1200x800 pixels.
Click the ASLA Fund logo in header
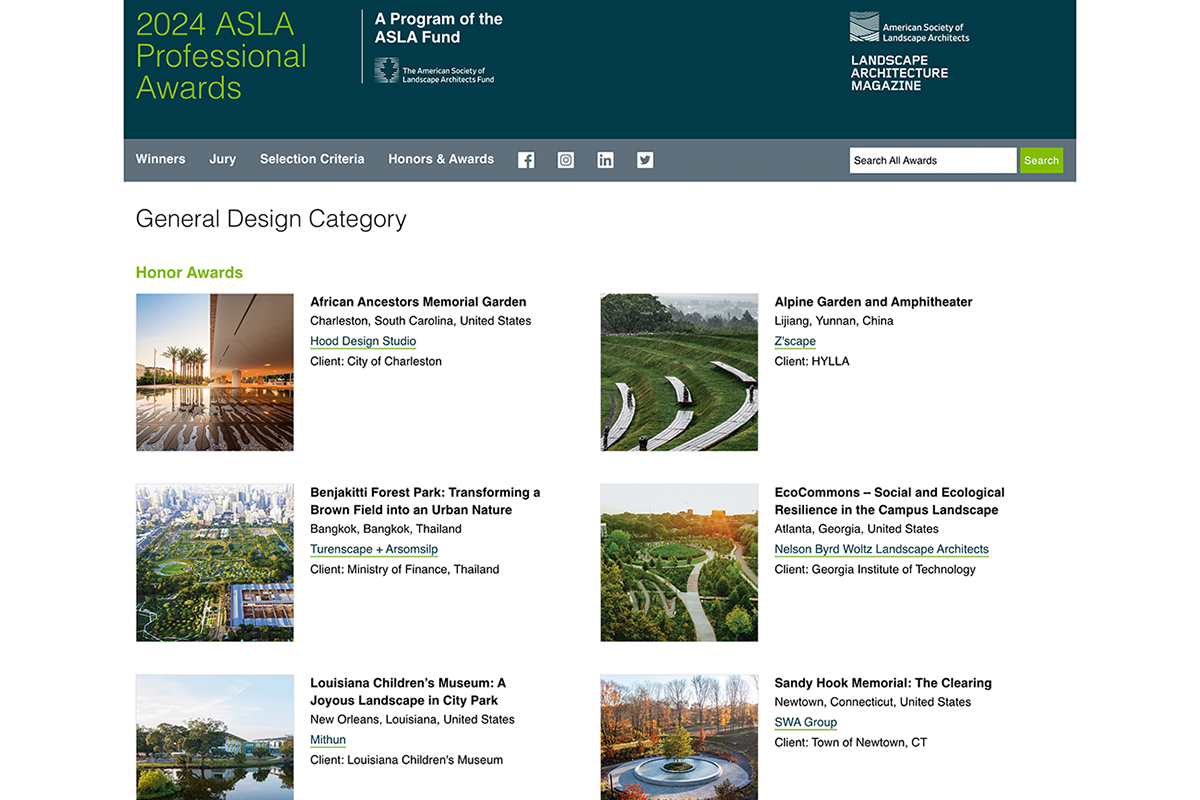[434, 71]
